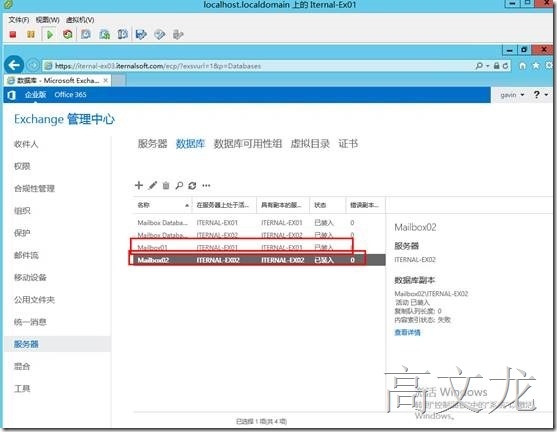
Task: Refresh the database list
Action: (192, 185)
